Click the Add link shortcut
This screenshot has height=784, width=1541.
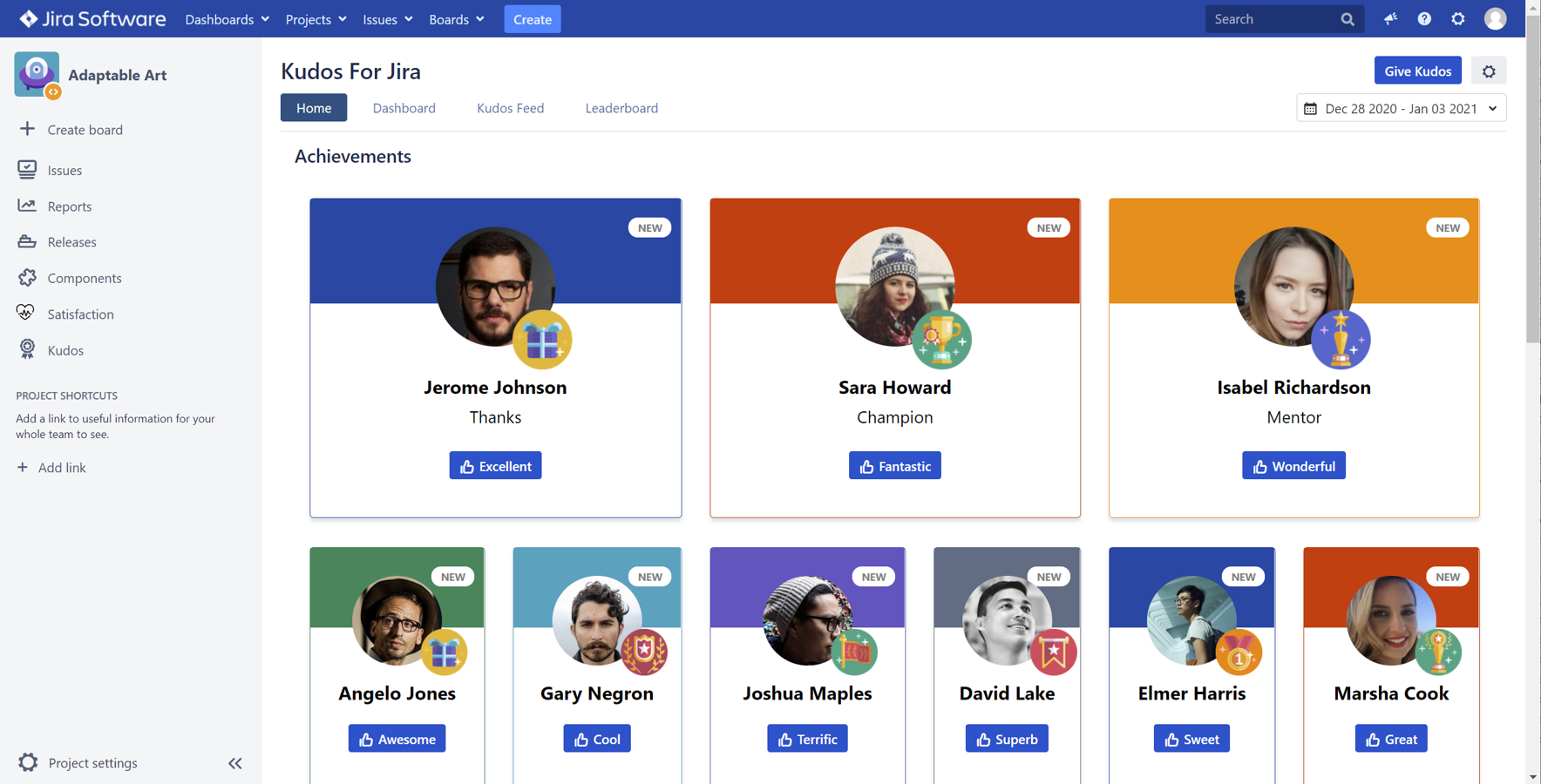click(x=51, y=468)
